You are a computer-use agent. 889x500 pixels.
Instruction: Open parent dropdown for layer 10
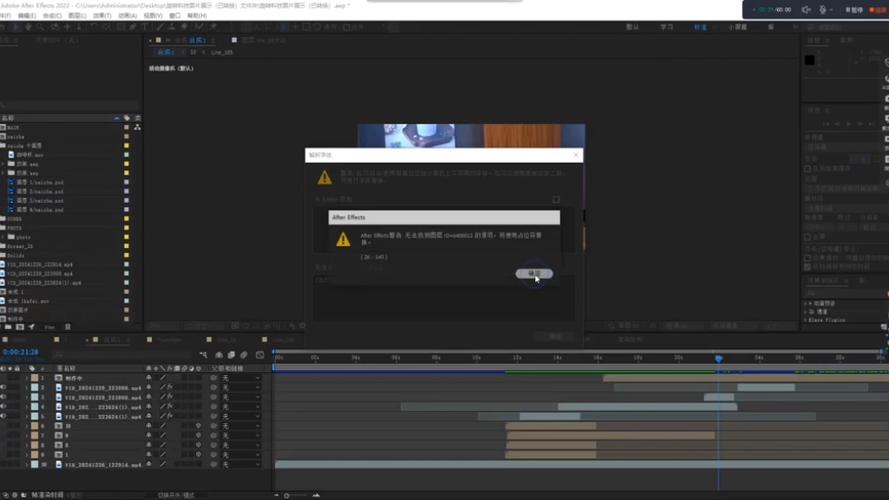tap(241, 464)
